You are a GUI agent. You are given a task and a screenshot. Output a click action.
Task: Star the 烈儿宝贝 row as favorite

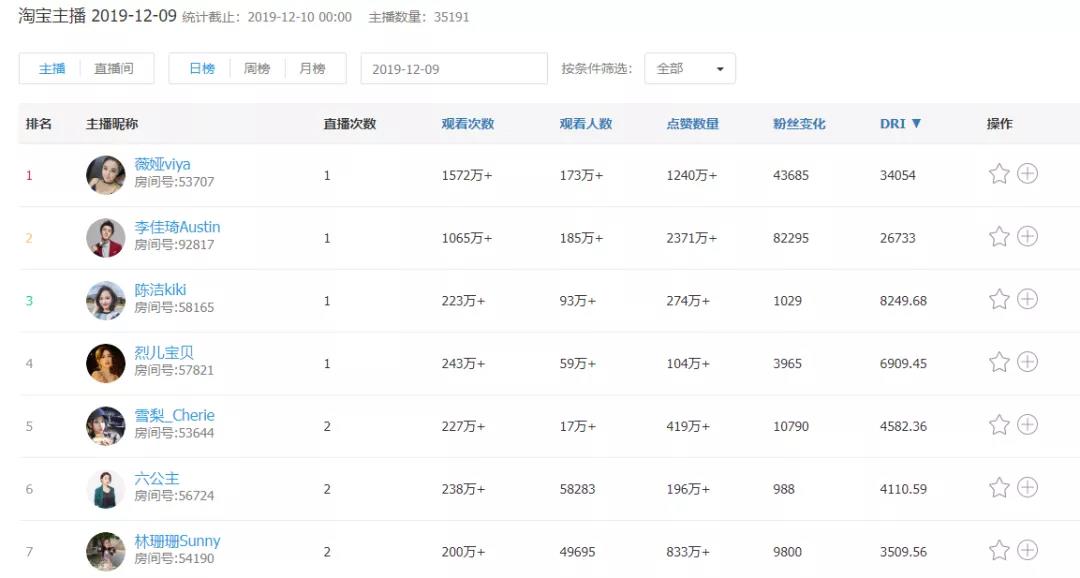click(999, 362)
